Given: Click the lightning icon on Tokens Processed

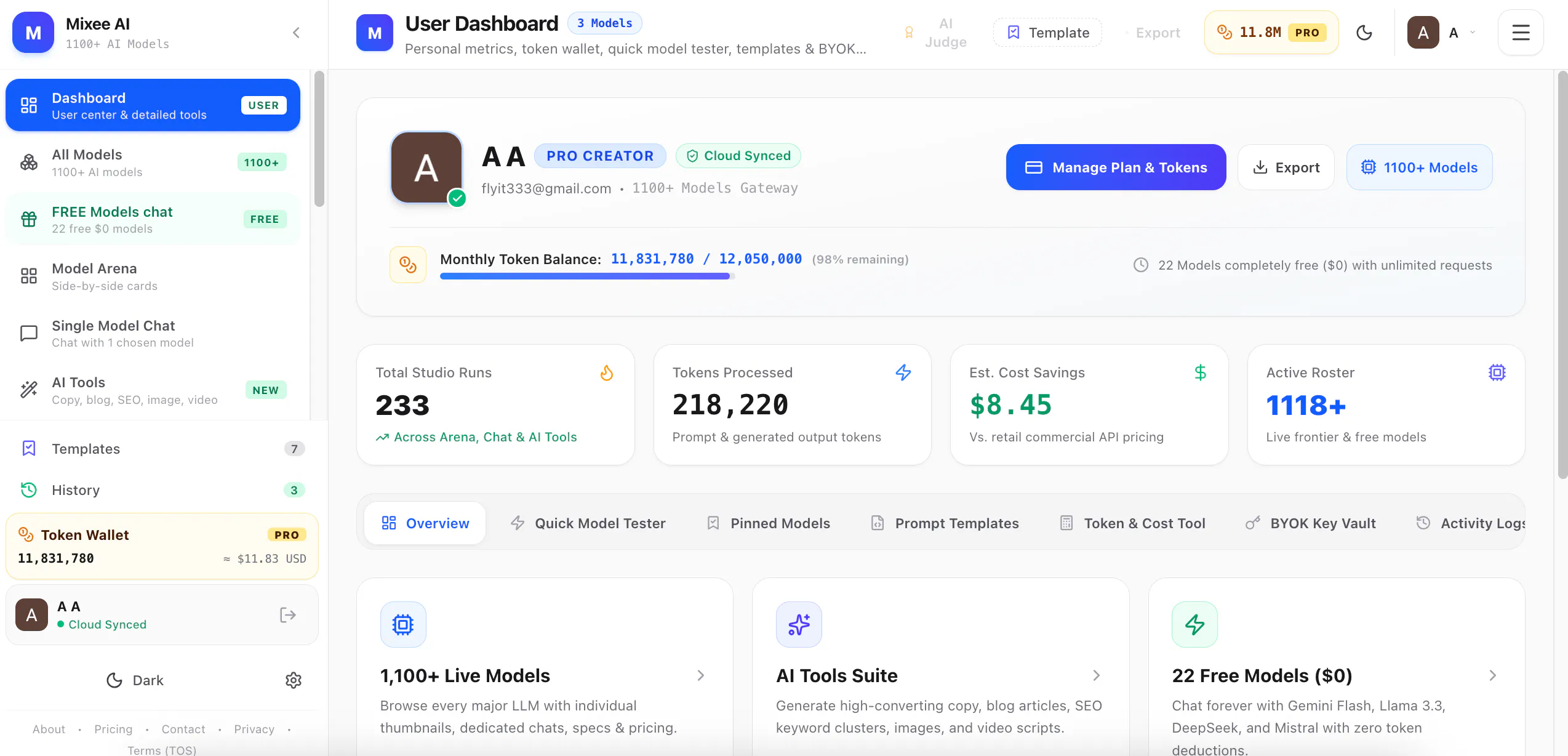Looking at the screenshot, I should click(903, 372).
